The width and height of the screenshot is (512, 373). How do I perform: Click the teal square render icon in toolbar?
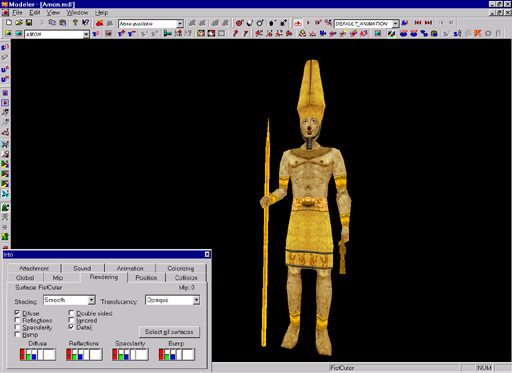point(378,33)
